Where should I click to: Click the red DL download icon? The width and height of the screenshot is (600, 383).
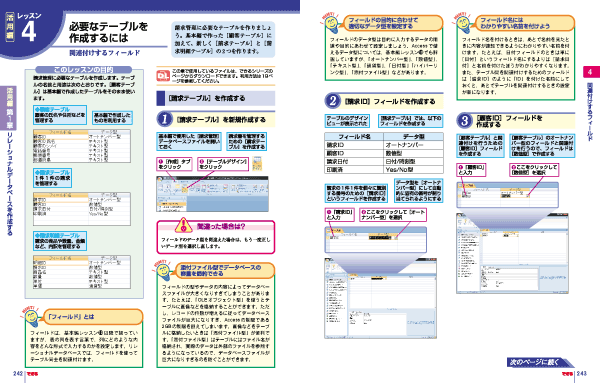coord(163,75)
